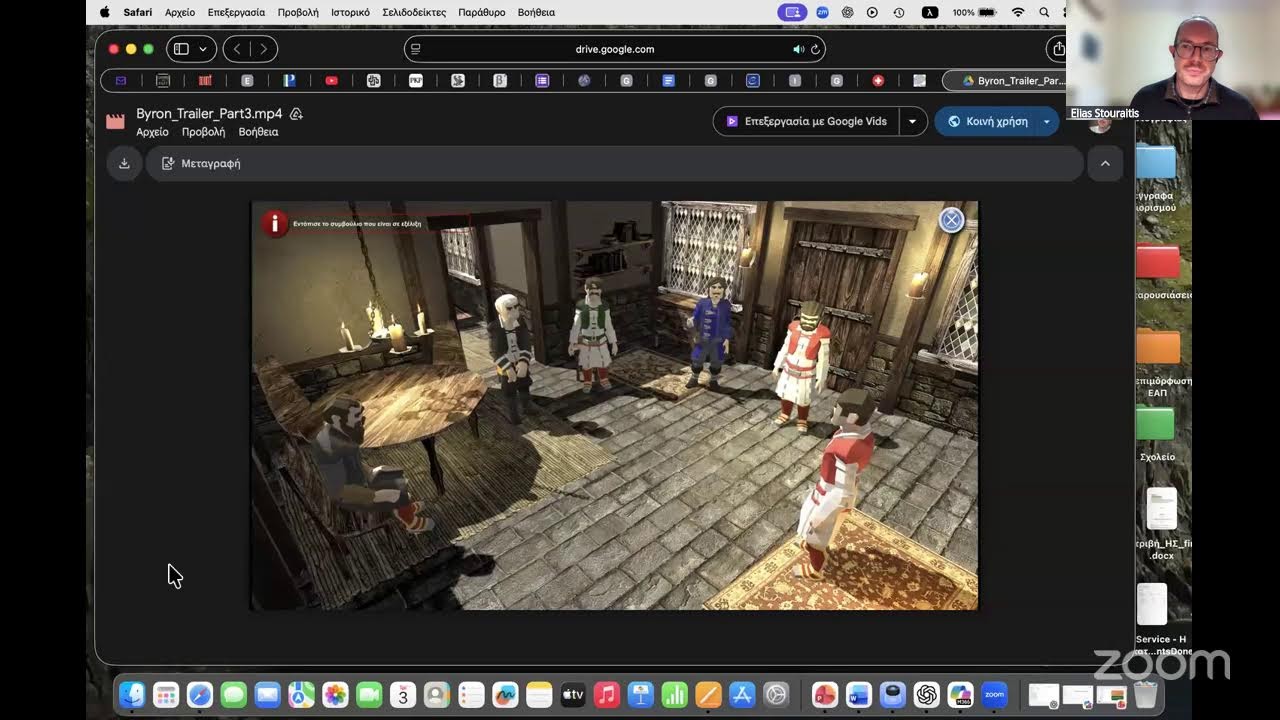Click the Wi-Fi status icon
Viewport: 1280px width, 720px height.
click(x=1018, y=12)
